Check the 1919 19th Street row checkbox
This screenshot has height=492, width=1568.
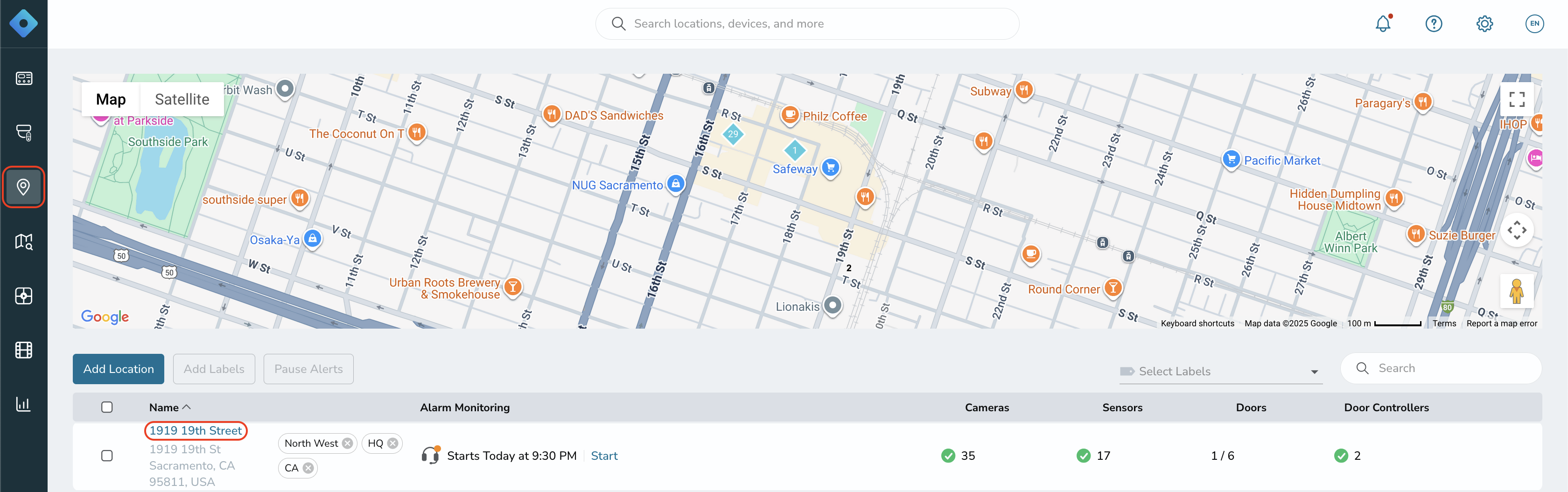[x=107, y=456]
